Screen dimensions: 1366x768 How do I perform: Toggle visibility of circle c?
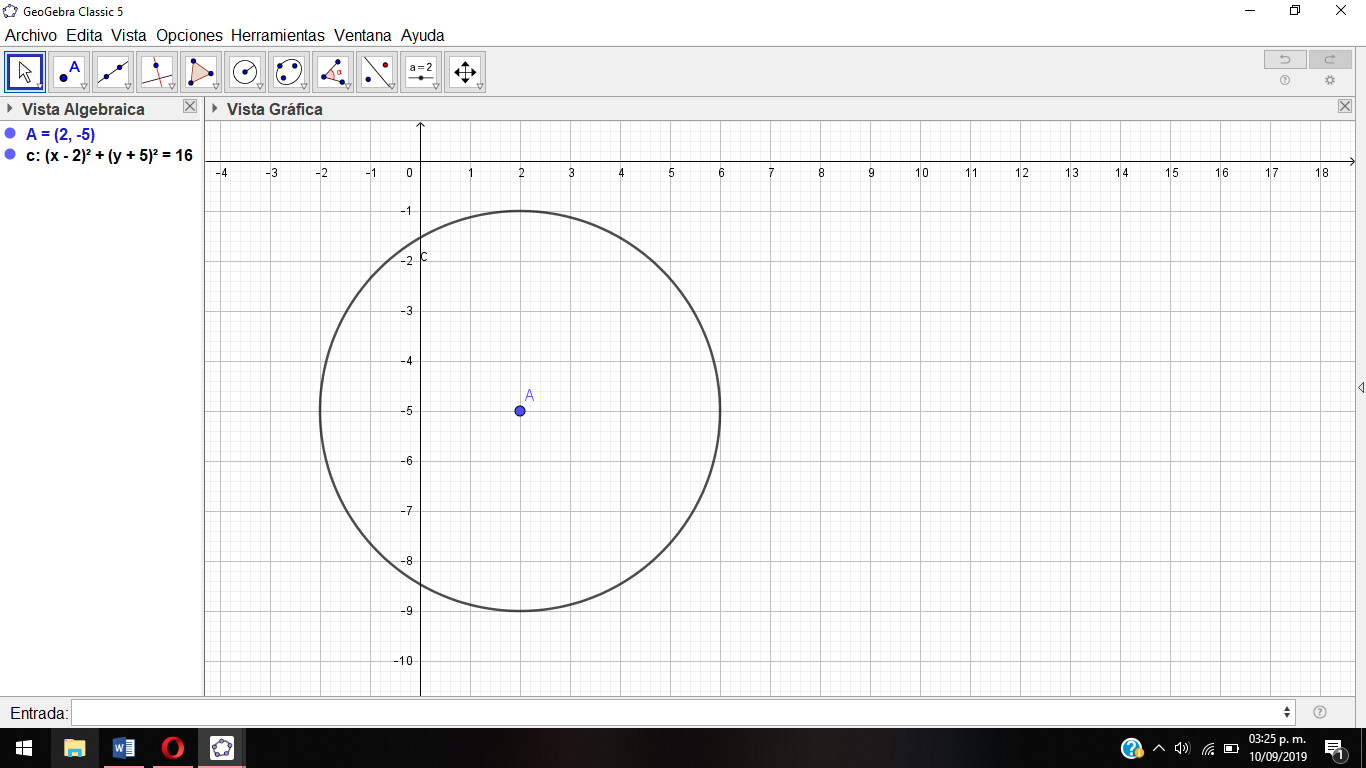click(9, 156)
